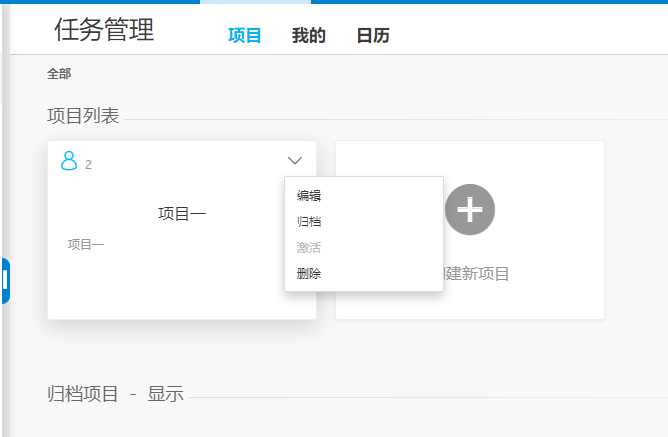
Task: Collapse the chevron menu on 项目一 card
Action: [x=295, y=160]
